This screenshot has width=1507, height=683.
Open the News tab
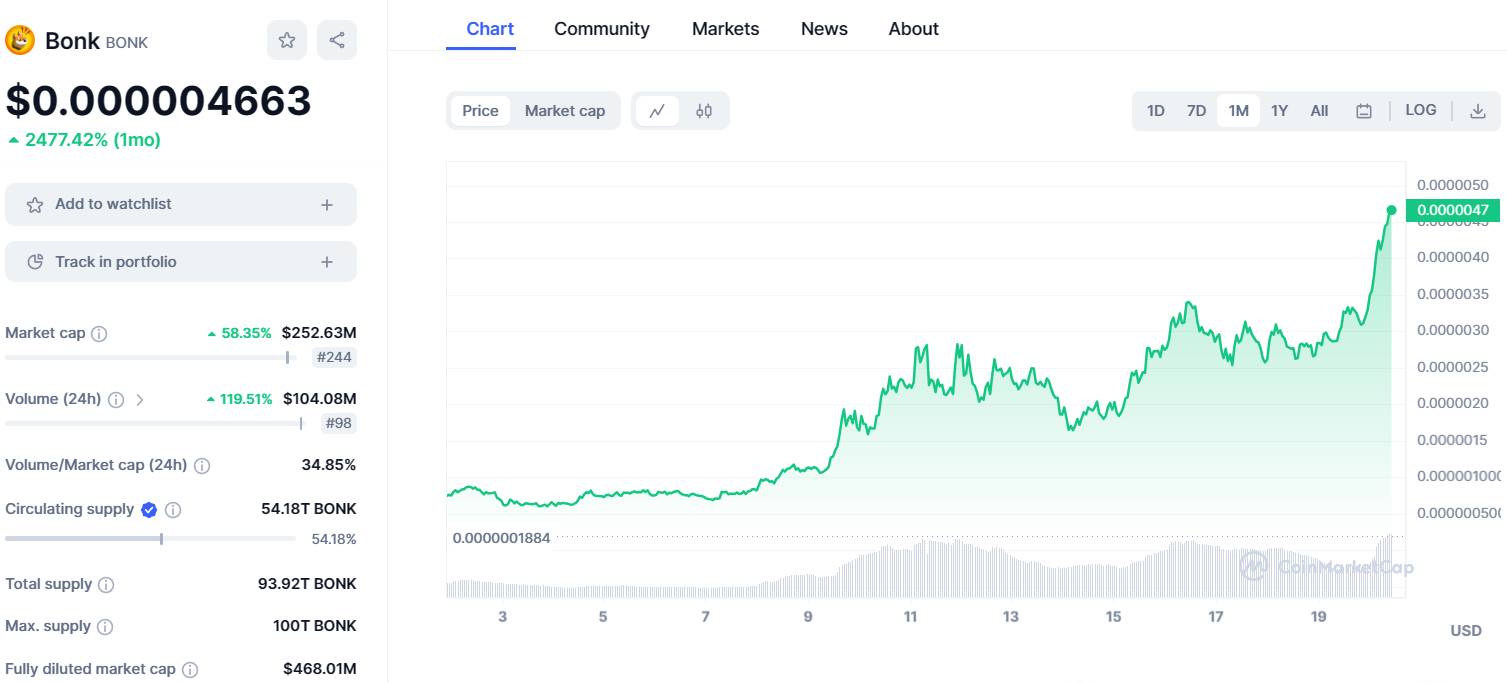click(824, 29)
